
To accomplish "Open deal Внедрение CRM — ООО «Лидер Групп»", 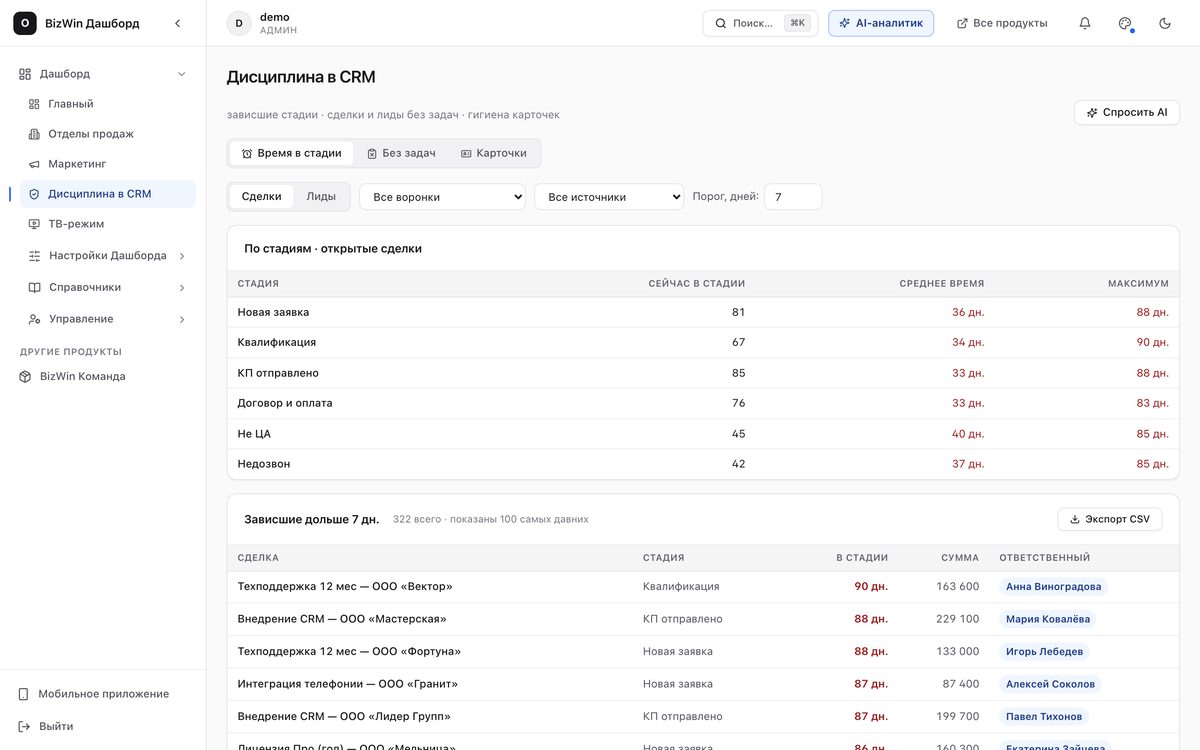I will 344,717.
